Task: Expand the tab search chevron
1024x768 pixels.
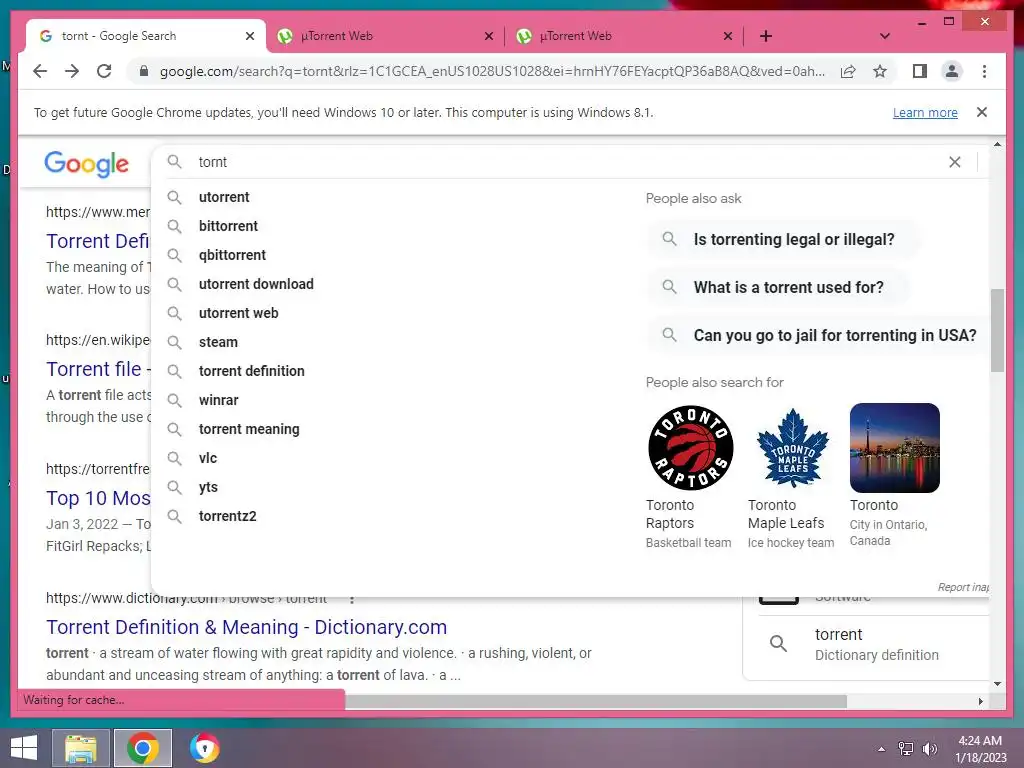Action: tap(885, 36)
